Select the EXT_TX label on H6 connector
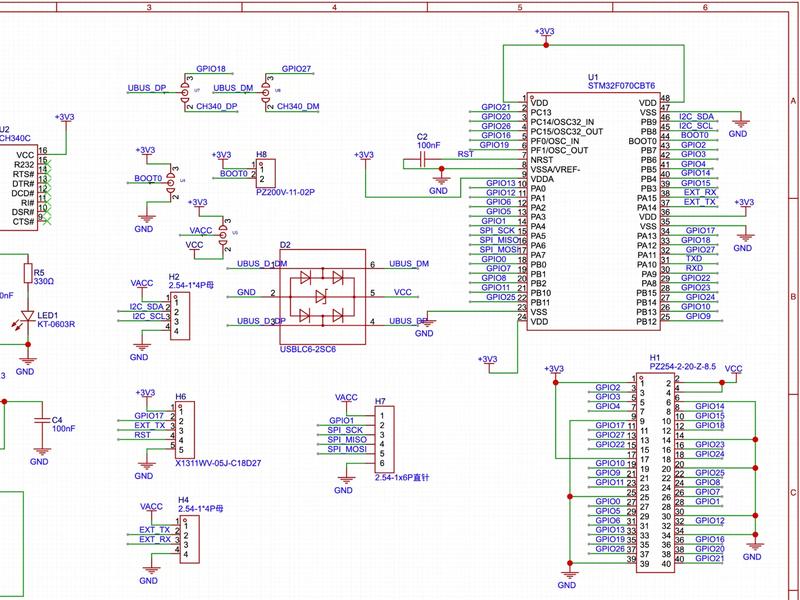Viewport: 800px width, 600px height. pyautogui.click(x=149, y=425)
